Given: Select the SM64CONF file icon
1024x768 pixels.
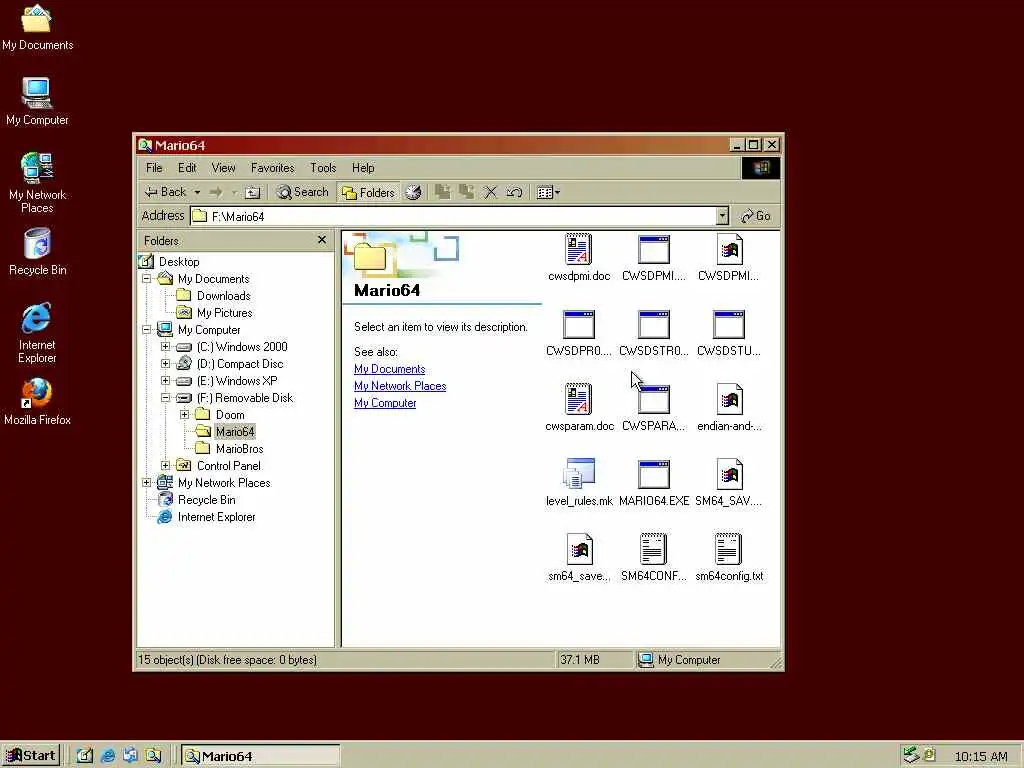Looking at the screenshot, I should (x=654, y=549).
